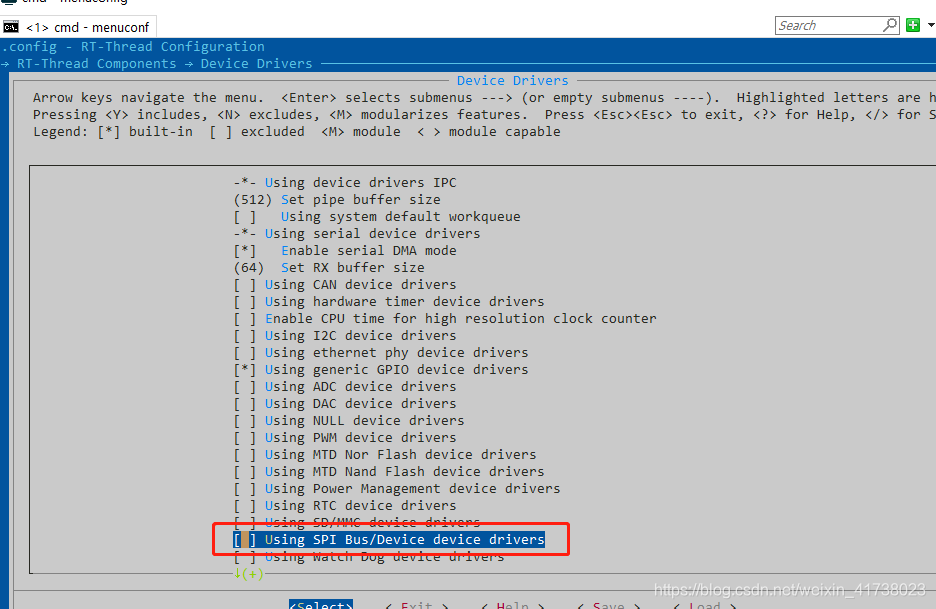Toggle Using ethernet phy device drivers

tap(381, 352)
